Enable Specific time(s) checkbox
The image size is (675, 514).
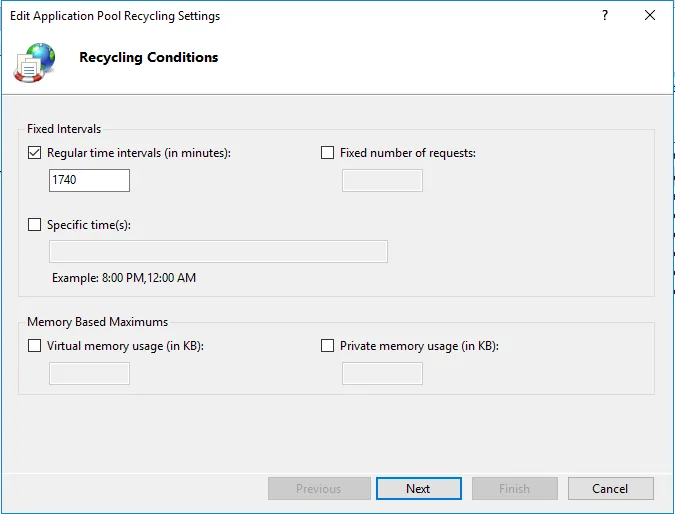pos(34,225)
